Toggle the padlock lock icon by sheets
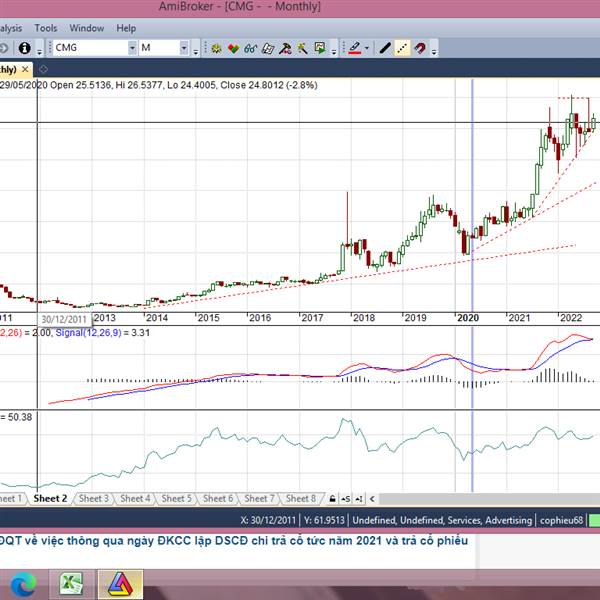This screenshot has height=600, width=600. point(333,499)
